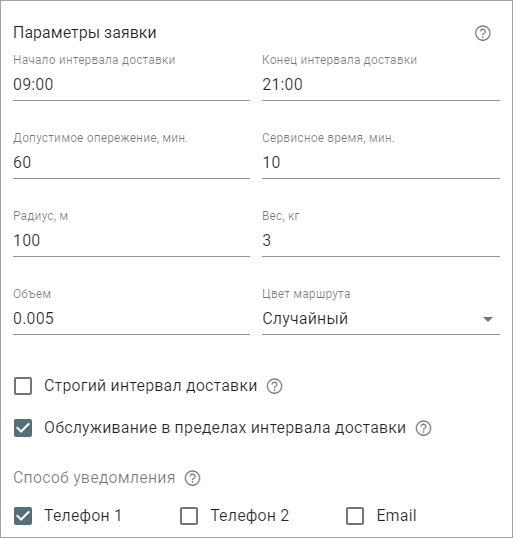The width and height of the screenshot is (513, 538).
Task: Edit Начало интервала доставки field 09:00
Action: pyautogui.click(x=131, y=84)
